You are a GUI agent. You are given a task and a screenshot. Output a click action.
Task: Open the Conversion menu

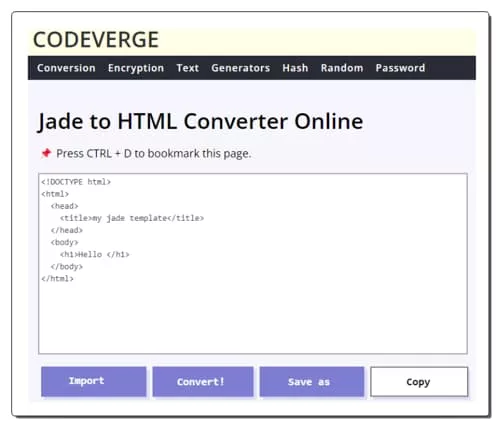(66, 68)
